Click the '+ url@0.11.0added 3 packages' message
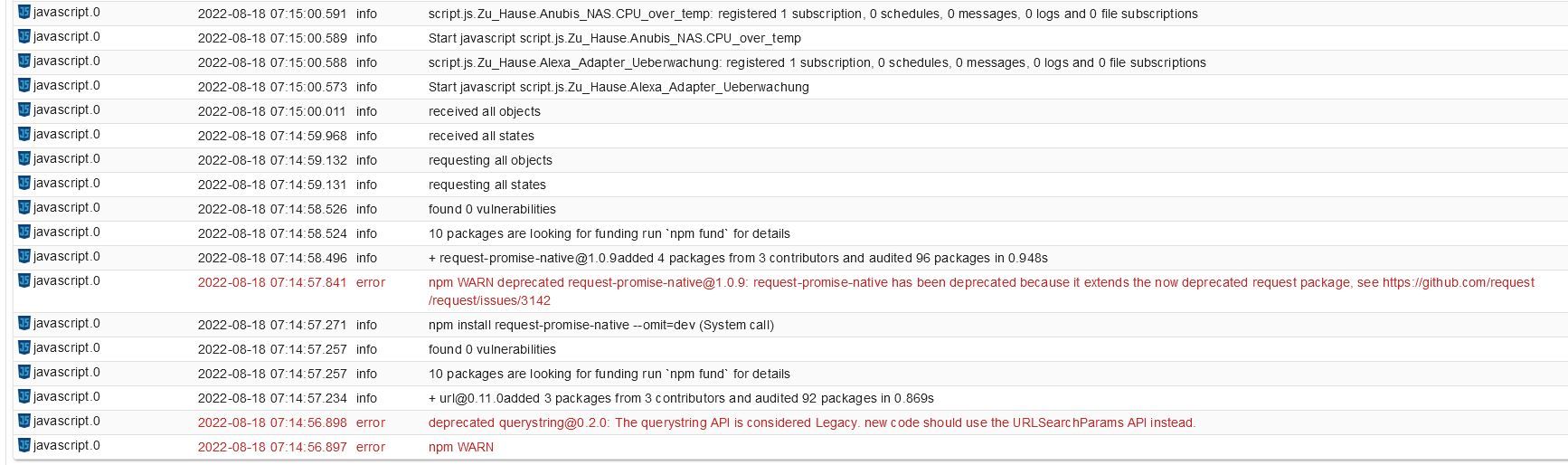1568x465 pixels. 681,398
